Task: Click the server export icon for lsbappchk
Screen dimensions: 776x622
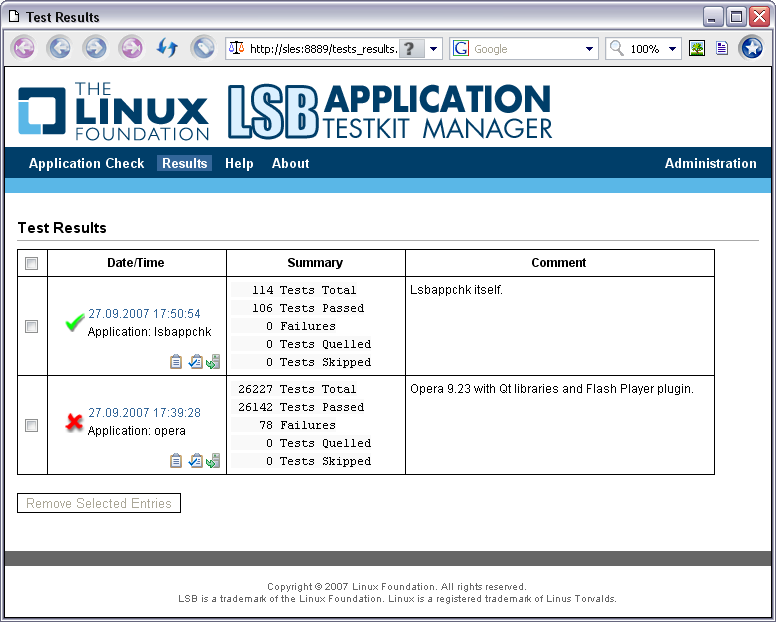Action: [x=213, y=362]
